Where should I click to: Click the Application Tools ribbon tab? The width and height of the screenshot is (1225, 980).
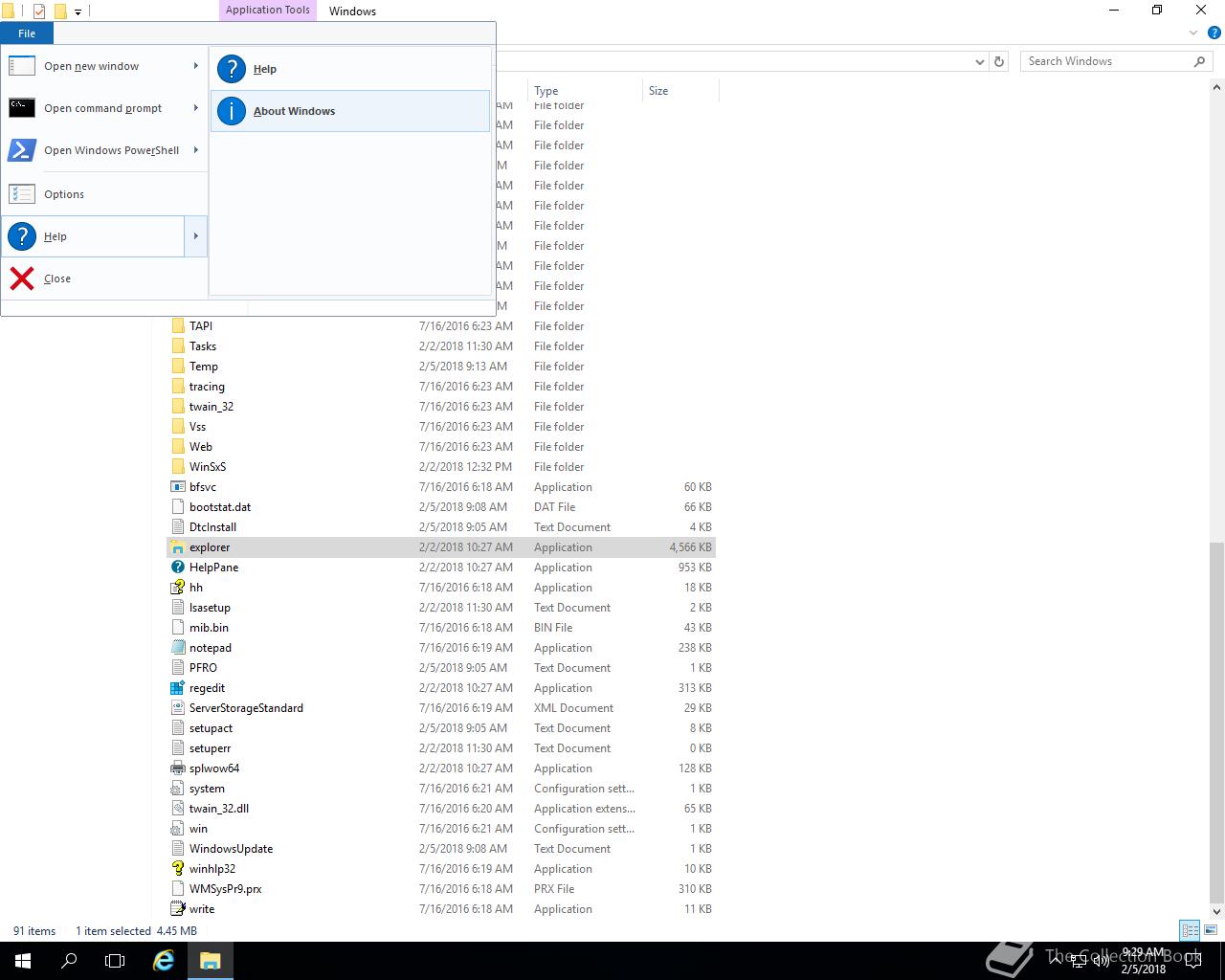click(268, 11)
